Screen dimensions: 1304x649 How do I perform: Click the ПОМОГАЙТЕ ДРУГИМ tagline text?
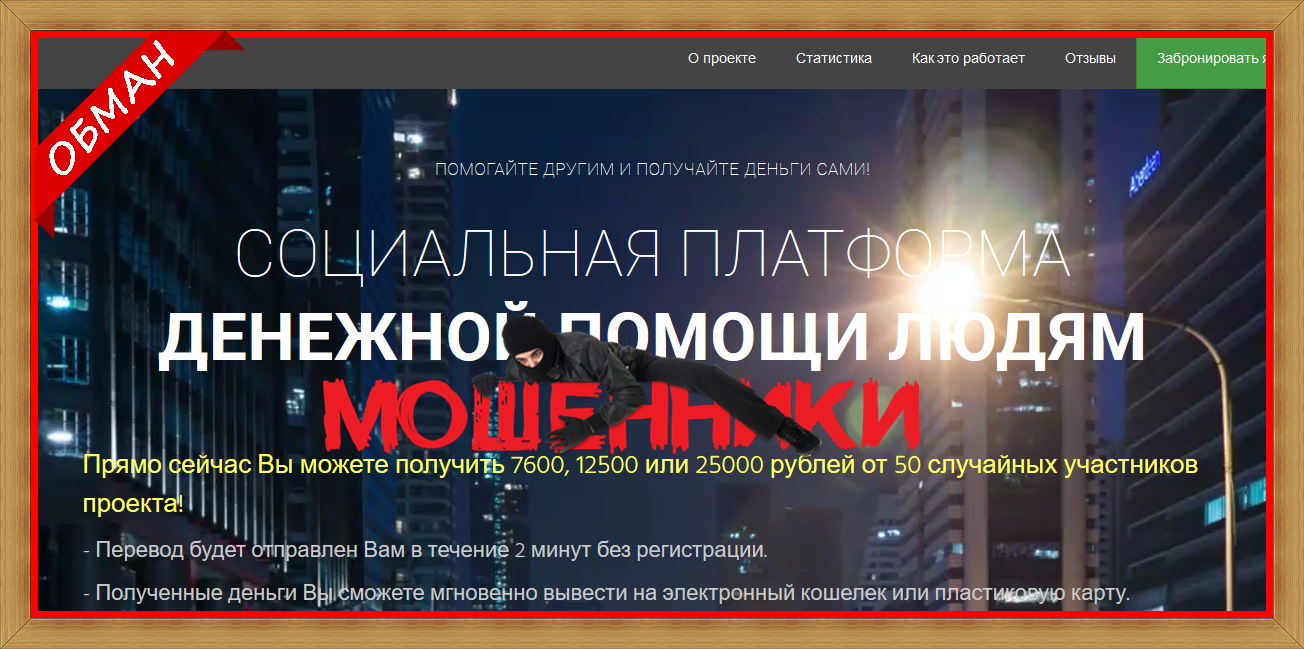(651, 168)
